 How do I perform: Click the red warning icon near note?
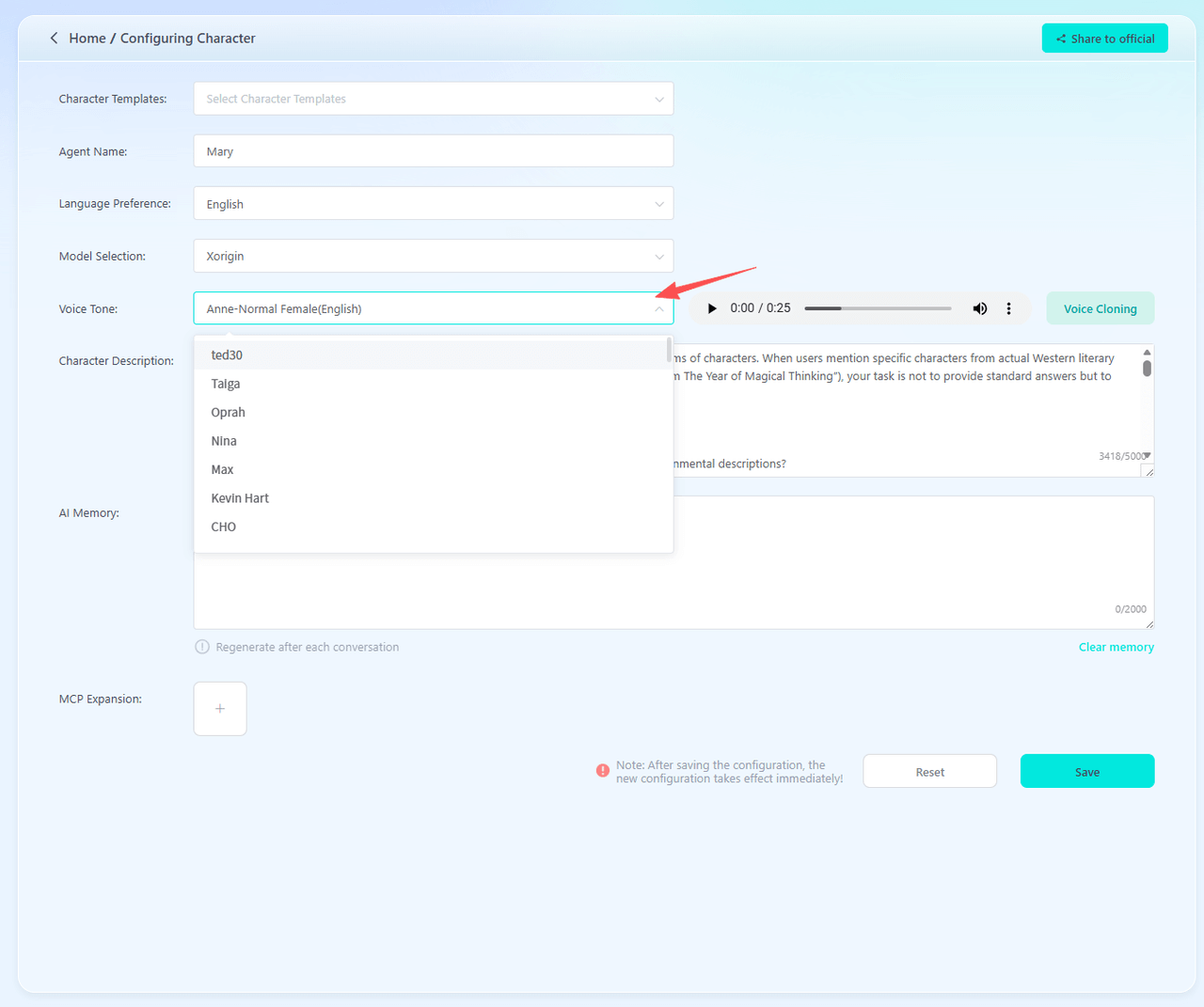click(x=603, y=771)
